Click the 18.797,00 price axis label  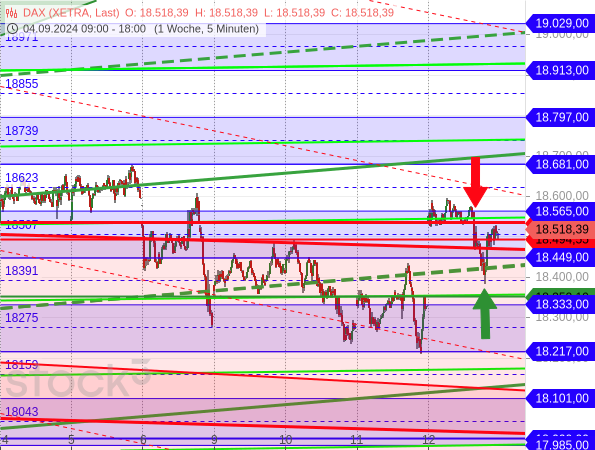point(560,117)
